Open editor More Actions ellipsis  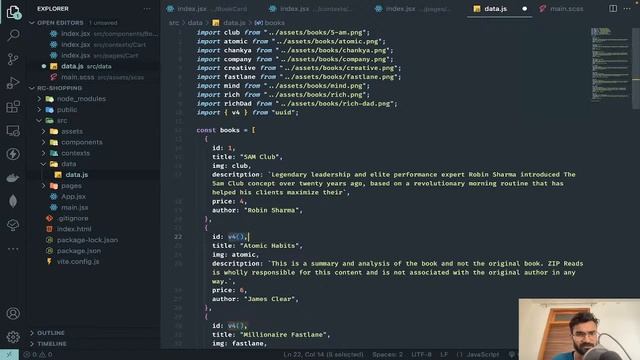pos(627,9)
